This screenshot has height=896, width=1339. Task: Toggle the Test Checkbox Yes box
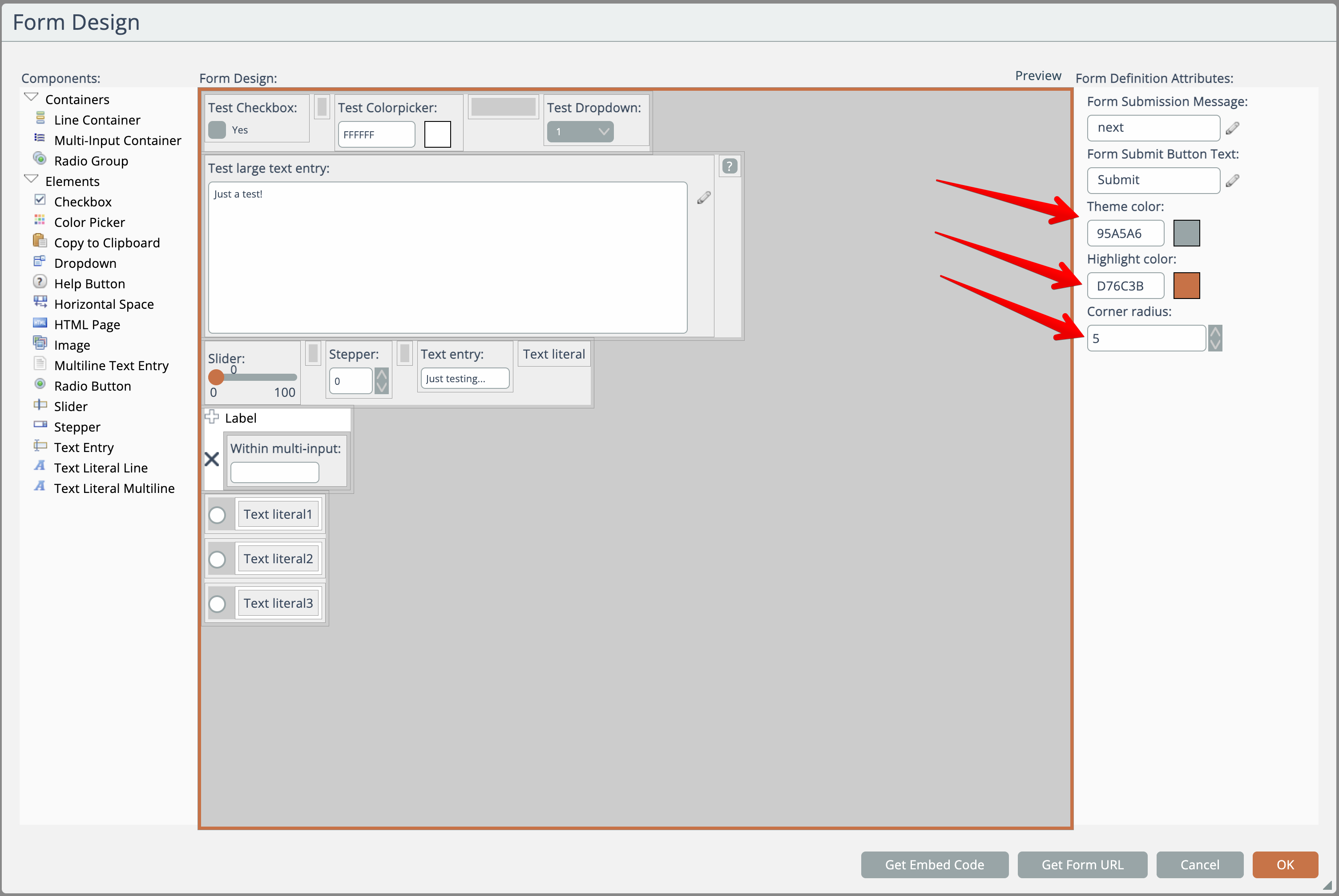pos(217,130)
